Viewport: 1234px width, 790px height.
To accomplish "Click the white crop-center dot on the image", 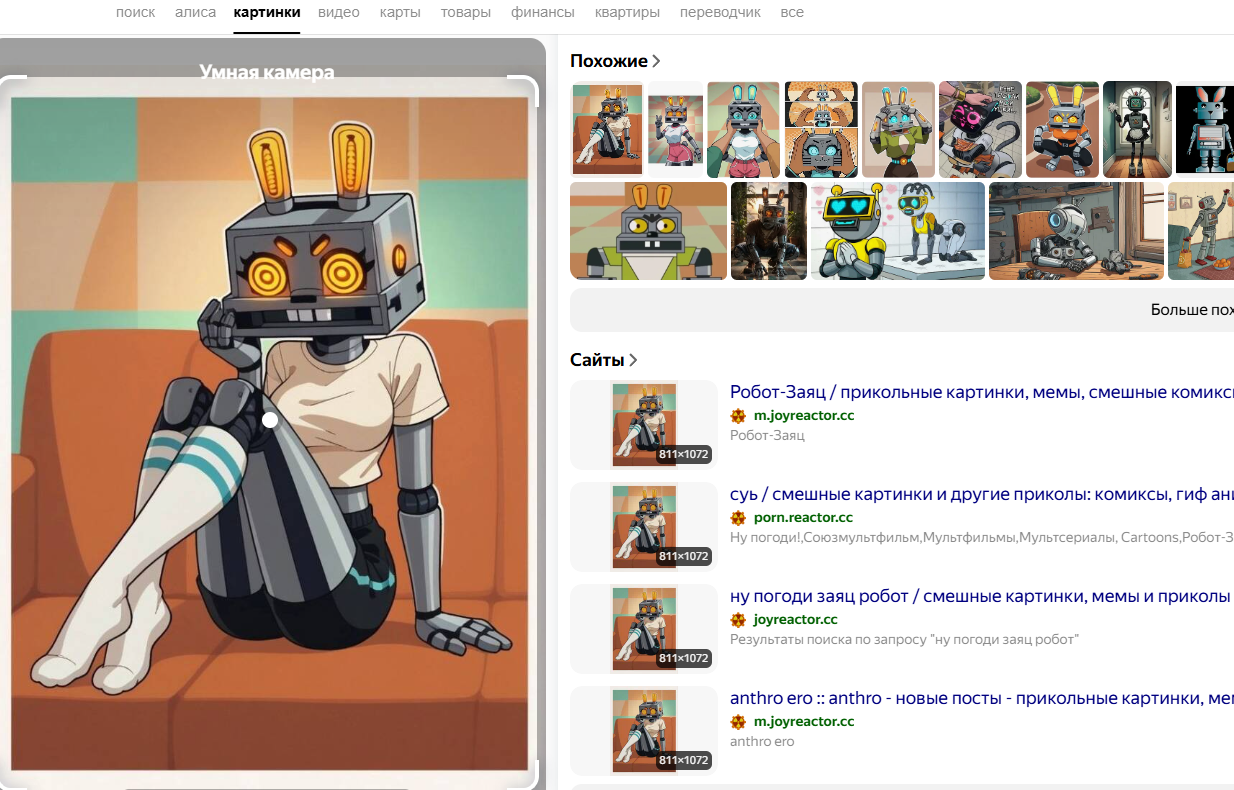I will tap(270, 420).
